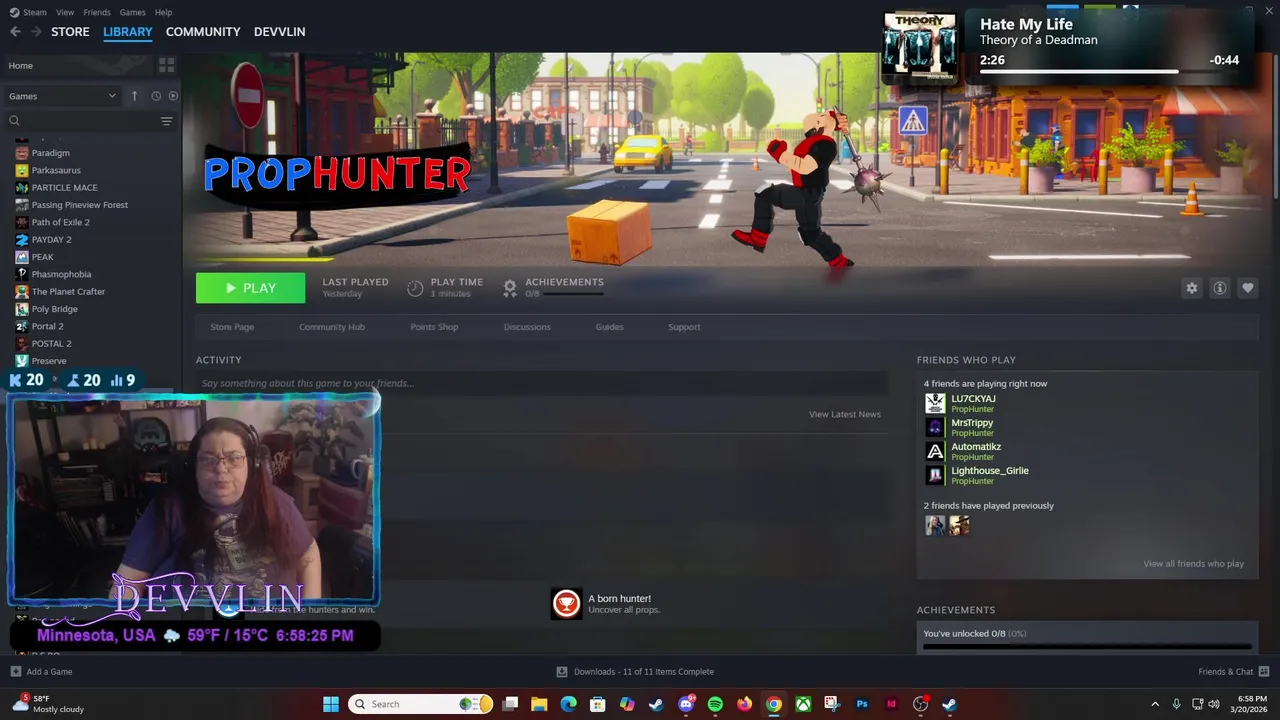Screen dimensions: 1280x720
Task: Select PAYDAY 2 in the list
Action: (52, 240)
